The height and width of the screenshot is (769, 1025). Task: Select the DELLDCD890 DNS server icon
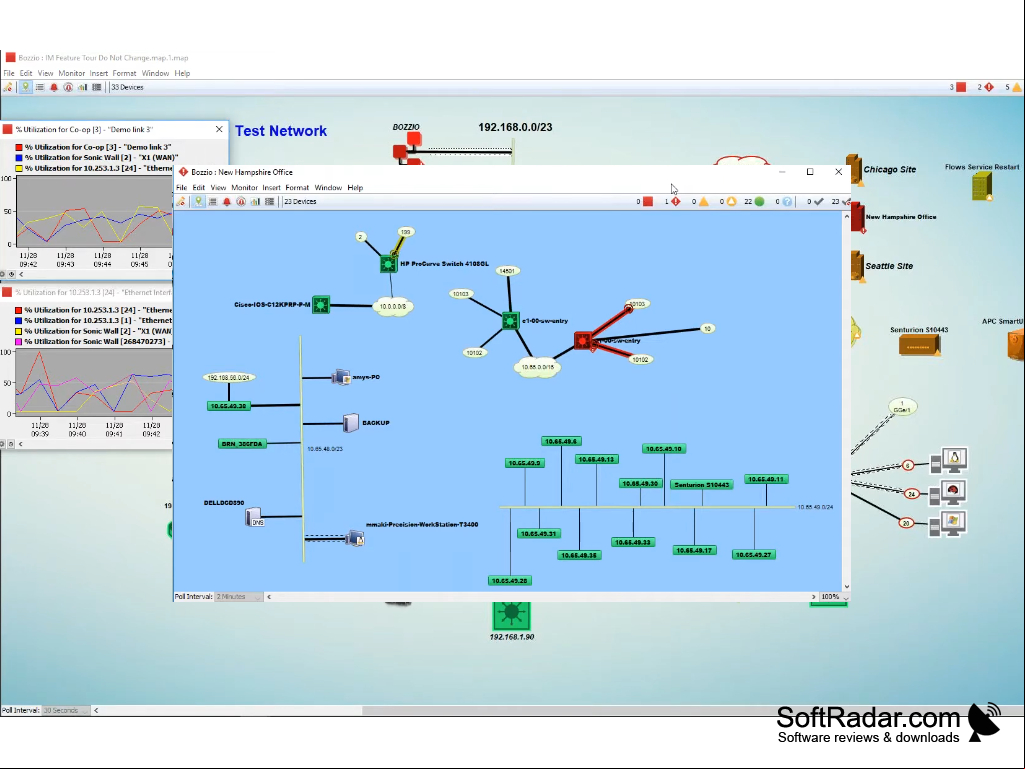(x=254, y=518)
